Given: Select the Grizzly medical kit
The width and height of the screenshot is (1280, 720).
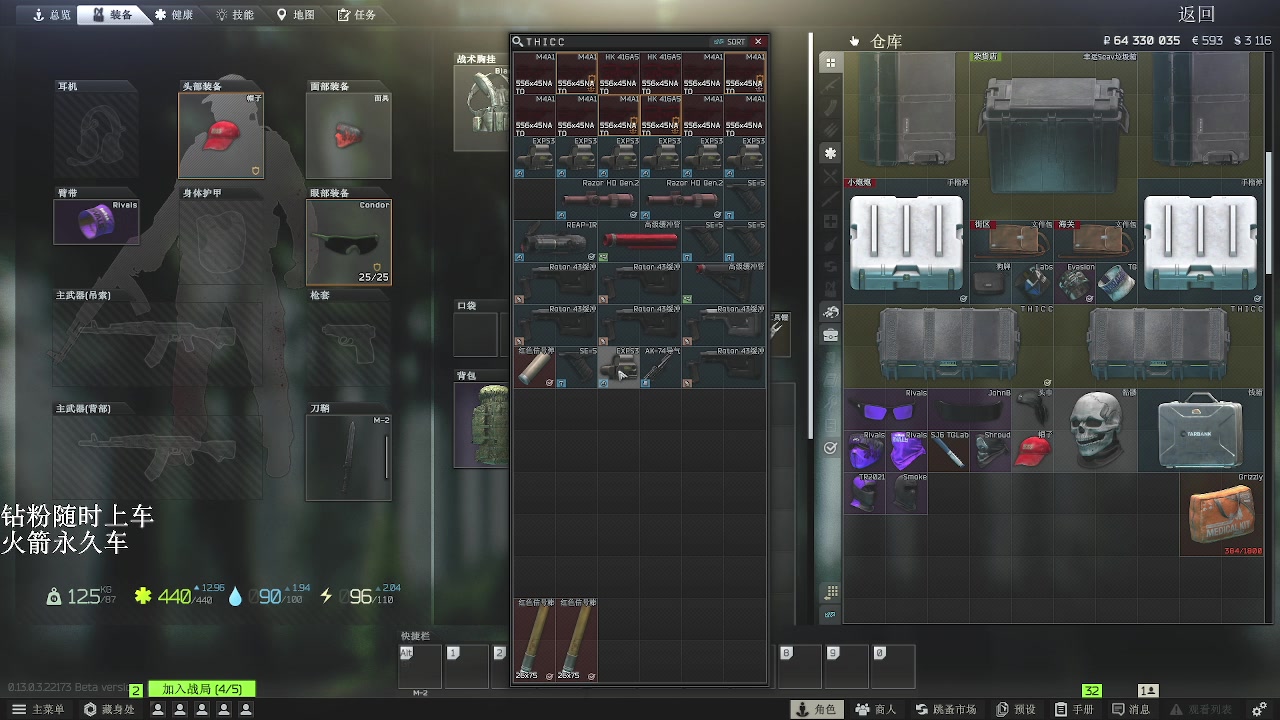Looking at the screenshot, I should coord(1222,514).
